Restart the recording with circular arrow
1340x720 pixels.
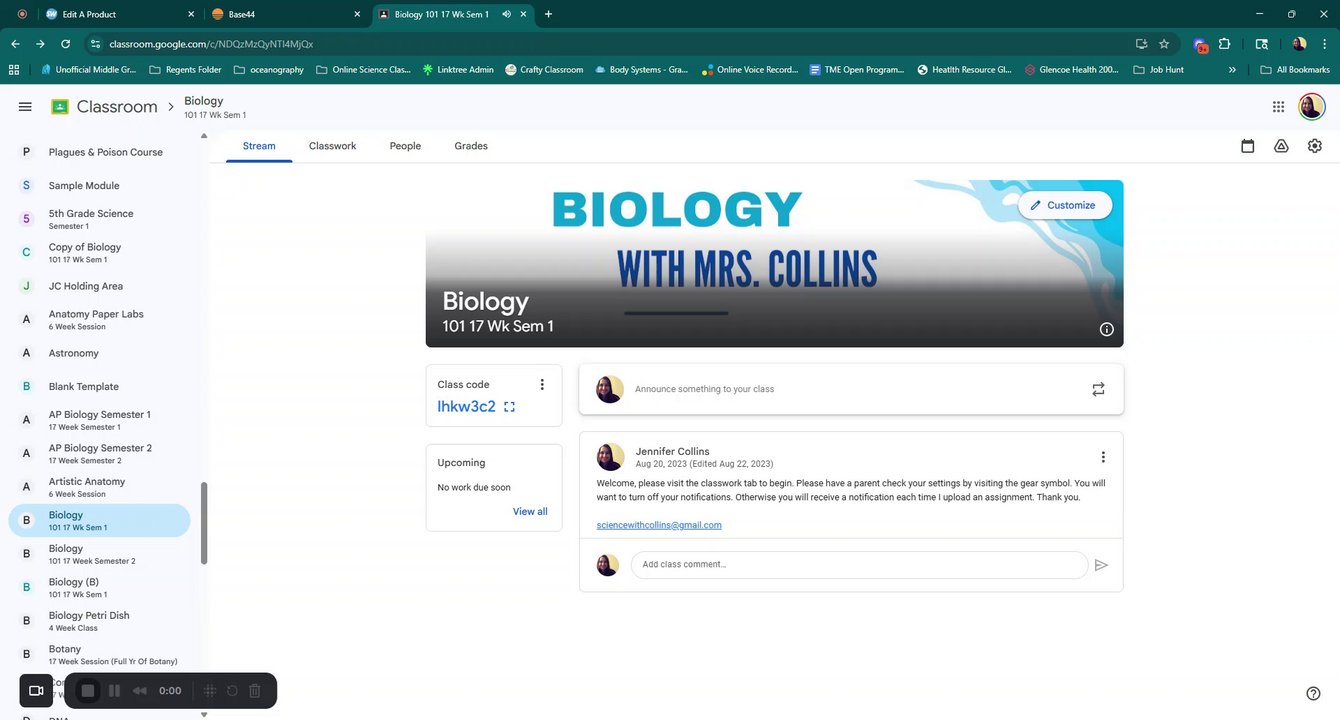[232, 691]
